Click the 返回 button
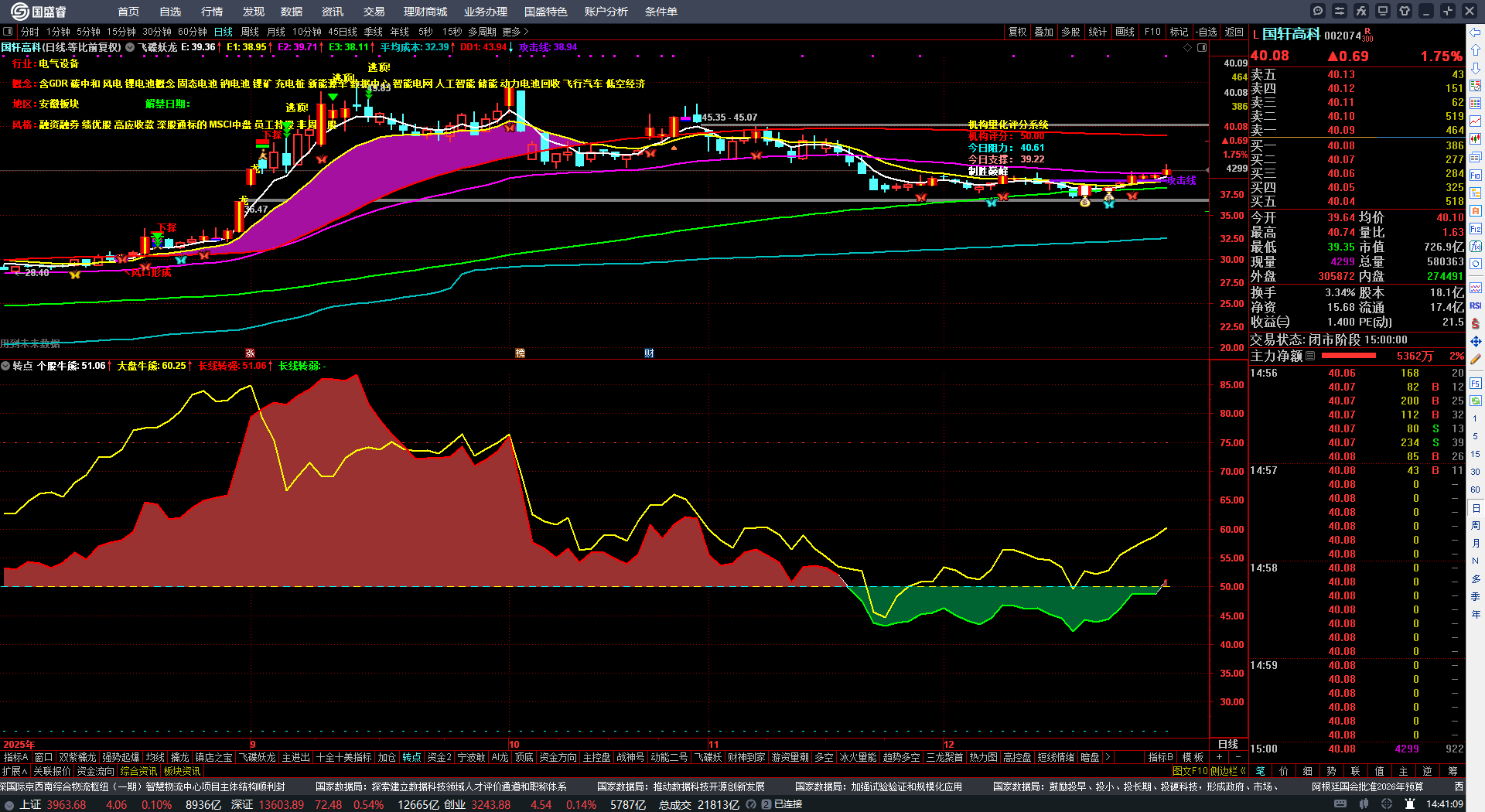 click(1234, 32)
